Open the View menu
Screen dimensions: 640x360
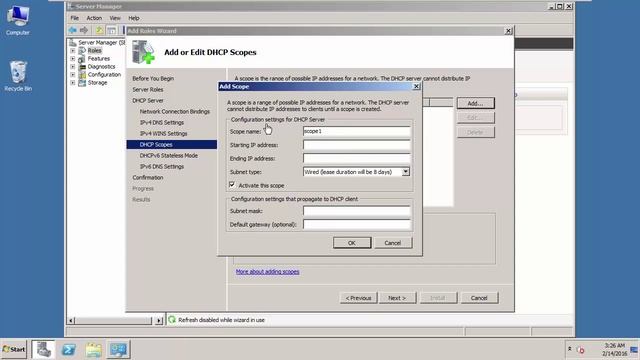115,18
